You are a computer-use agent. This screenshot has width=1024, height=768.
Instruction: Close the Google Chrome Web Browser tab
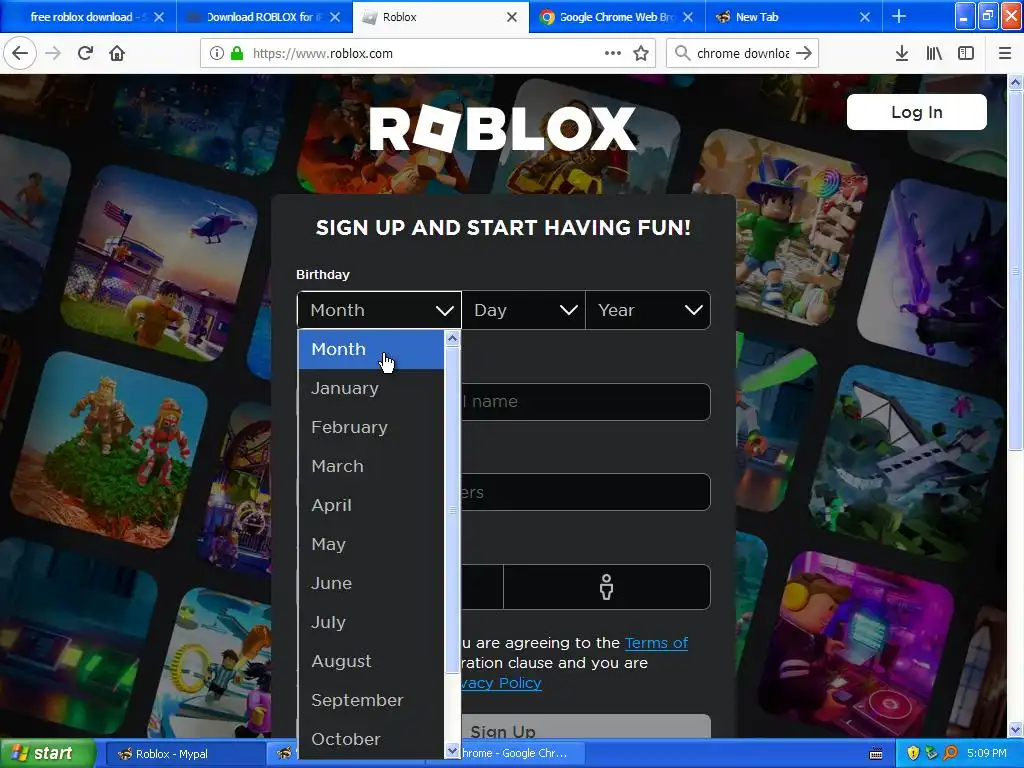click(x=688, y=17)
